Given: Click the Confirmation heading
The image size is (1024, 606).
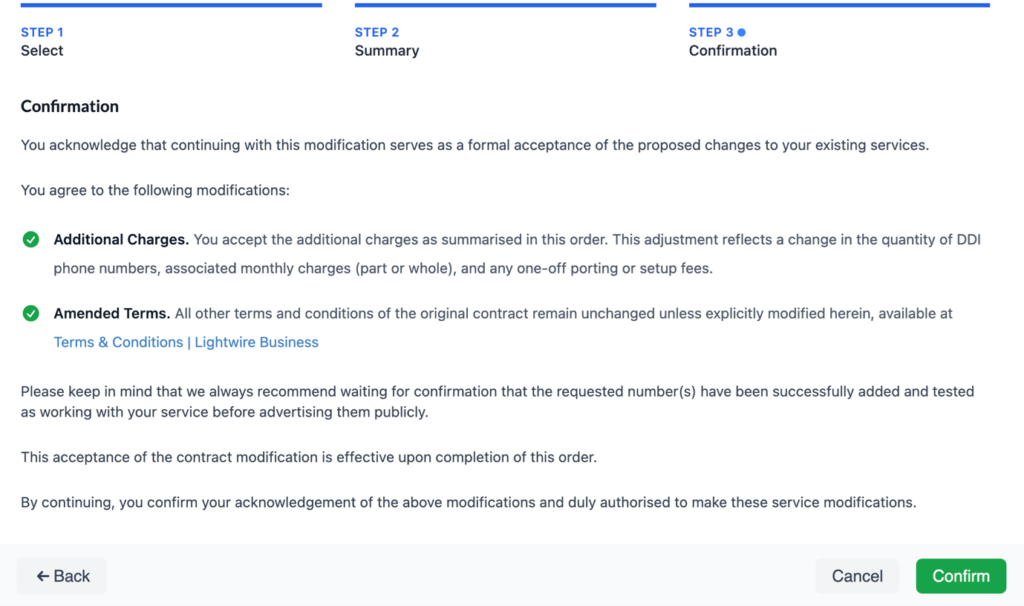Looking at the screenshot, I should (x=69, y=106).
